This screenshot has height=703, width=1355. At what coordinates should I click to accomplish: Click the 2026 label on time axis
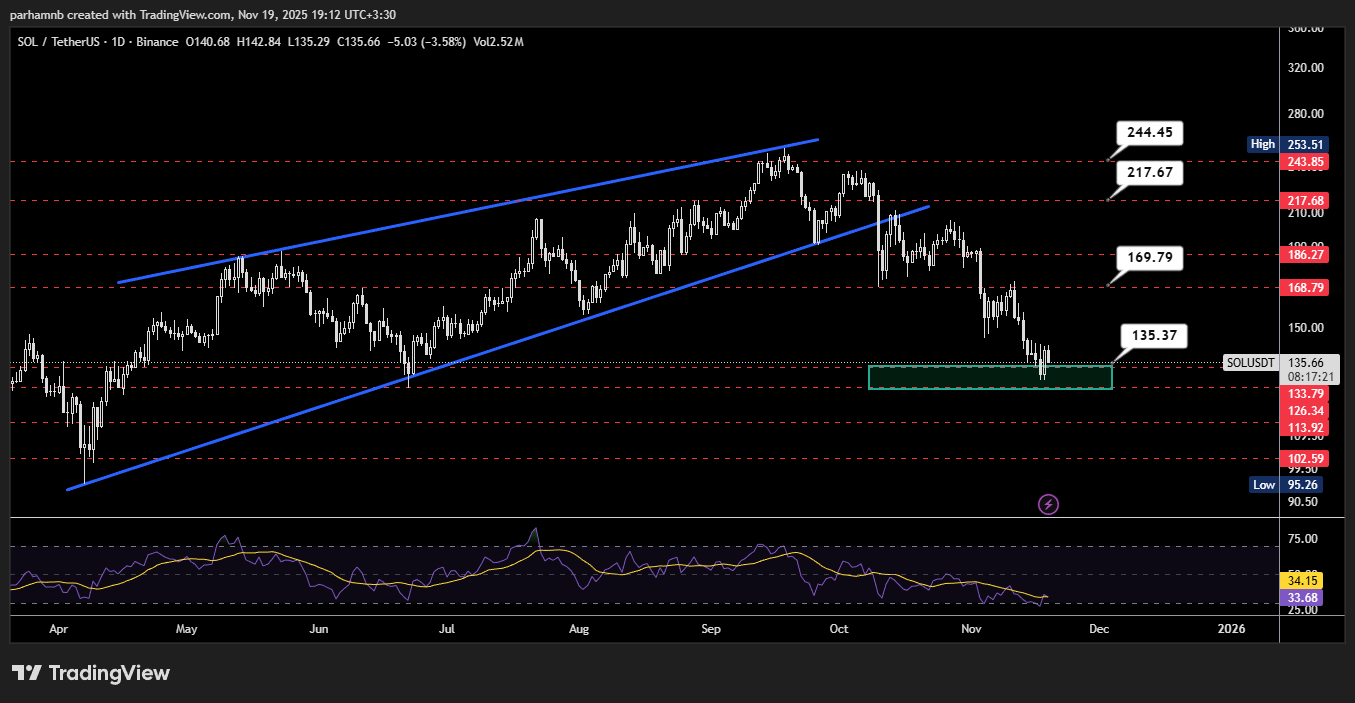[x=1232, y=629]
